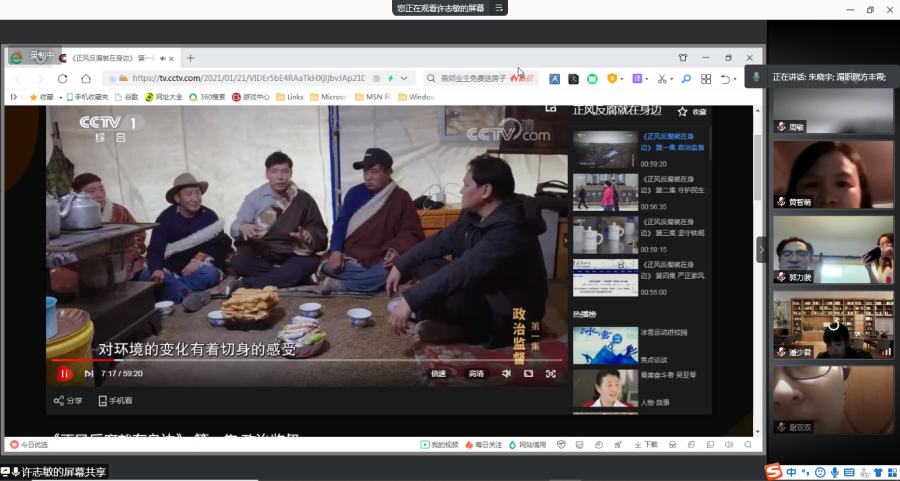Play the second episode 守护民生 thumbnail
The image size is (900, 481).
coord(604,191)
